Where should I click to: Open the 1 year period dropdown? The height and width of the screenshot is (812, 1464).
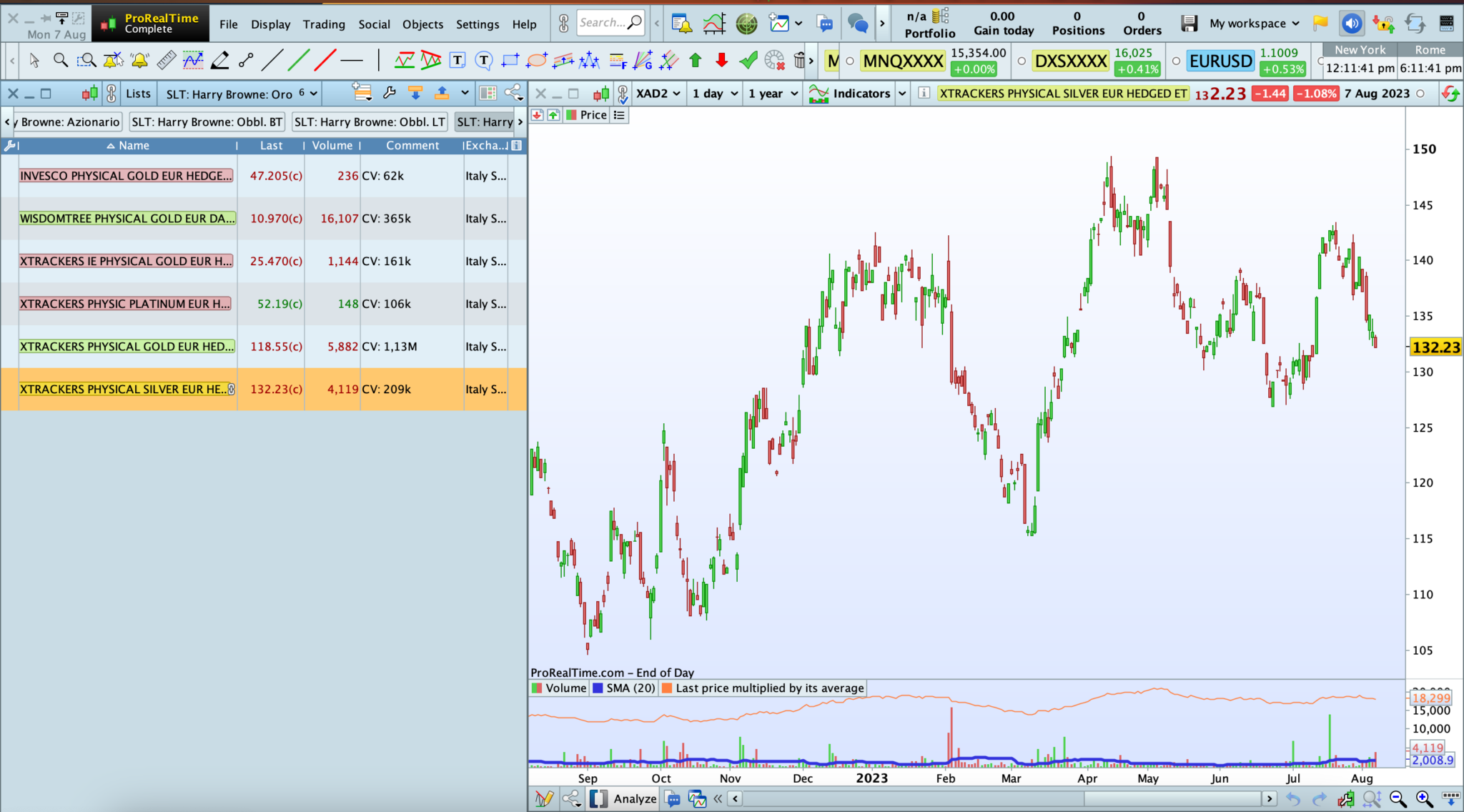pos(773,94)
